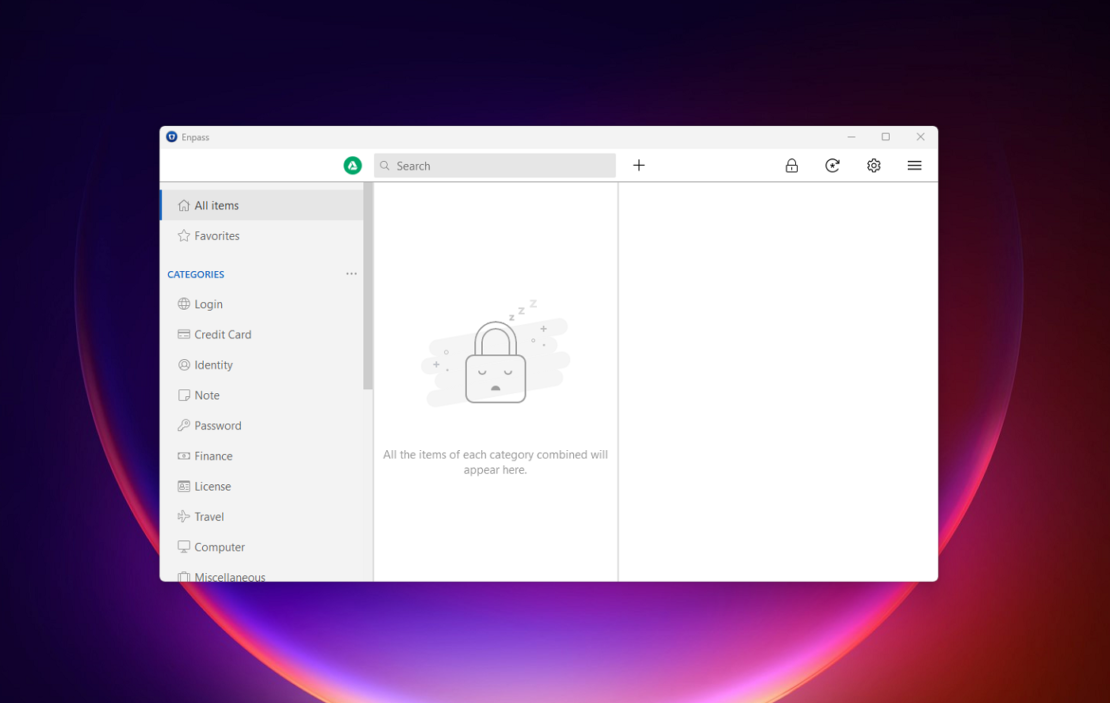Select the License category

pyautogui.click(x=212, y=487)
